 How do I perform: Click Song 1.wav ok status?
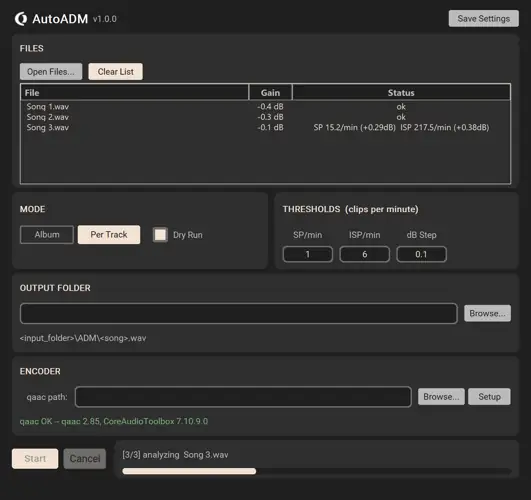[x=401, y=107]
